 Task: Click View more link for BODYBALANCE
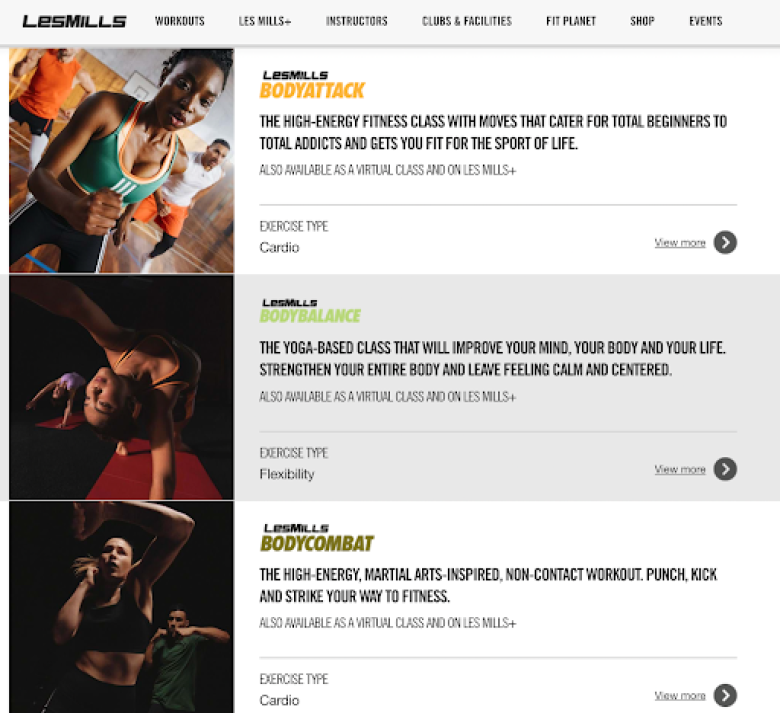[x=680, y=469]
